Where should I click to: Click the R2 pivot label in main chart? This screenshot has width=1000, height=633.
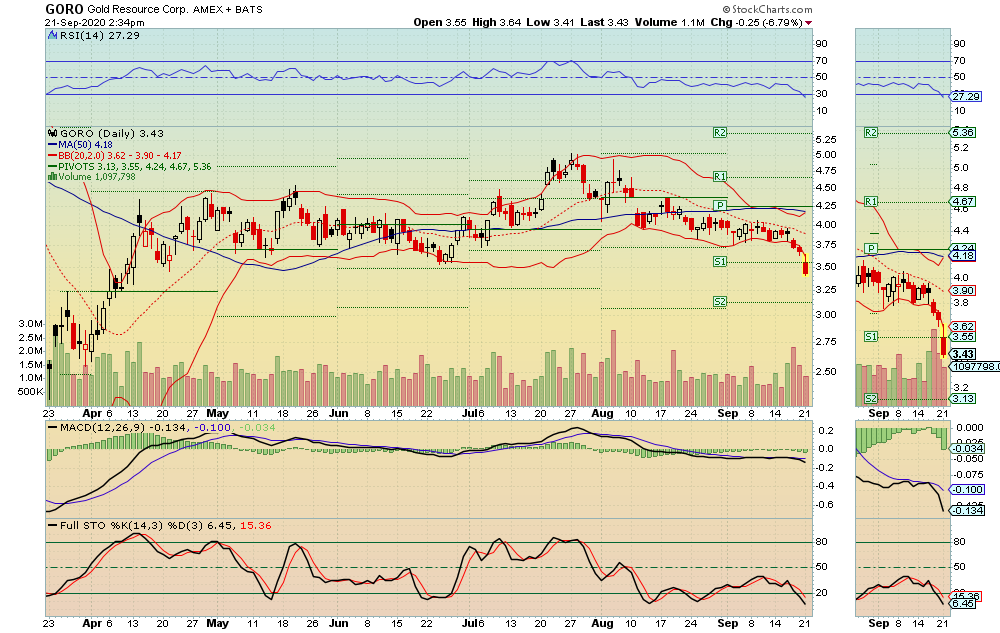[720, 133]
